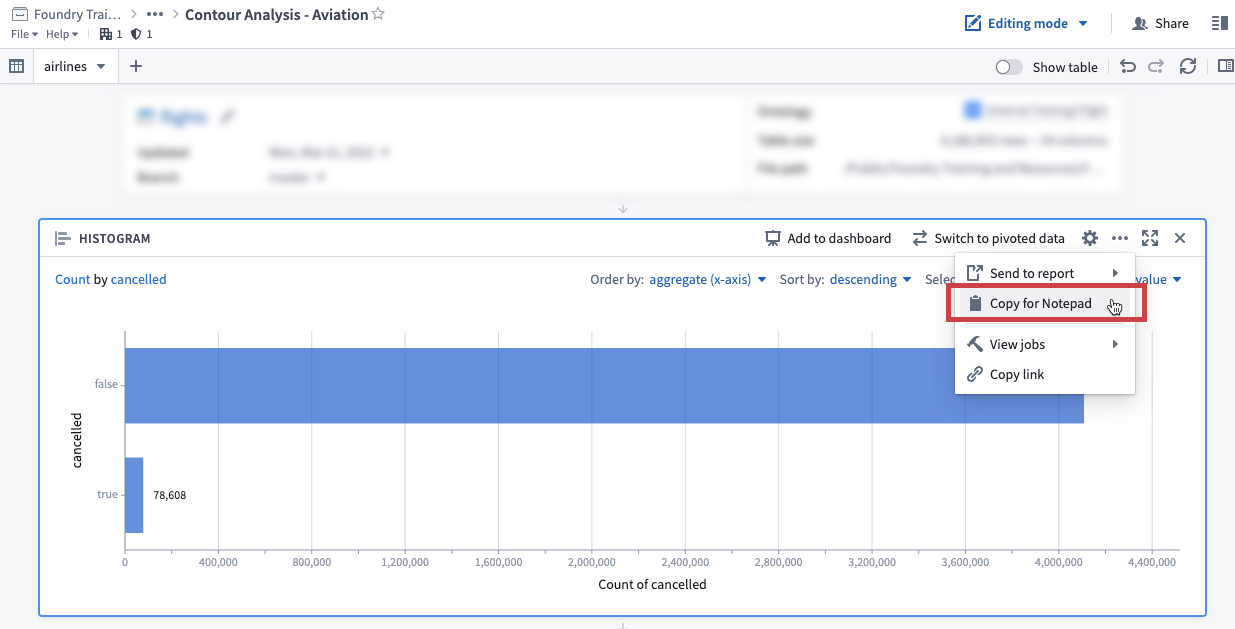Open Order by aggregate (x-axis) dropdown
The height and width of the screenshot is (629, 1235).
[x=708, y=280]
